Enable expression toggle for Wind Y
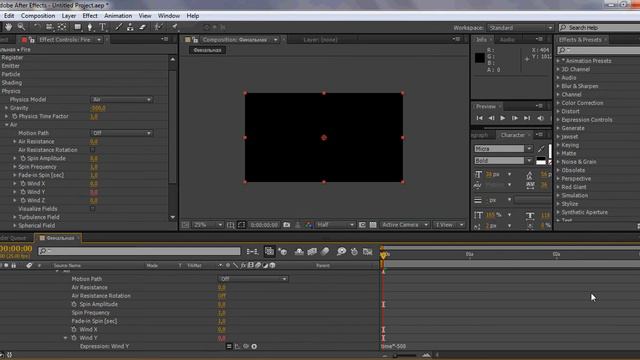The image size is (640, 360). pyautogui.click(x=229, y=347)
